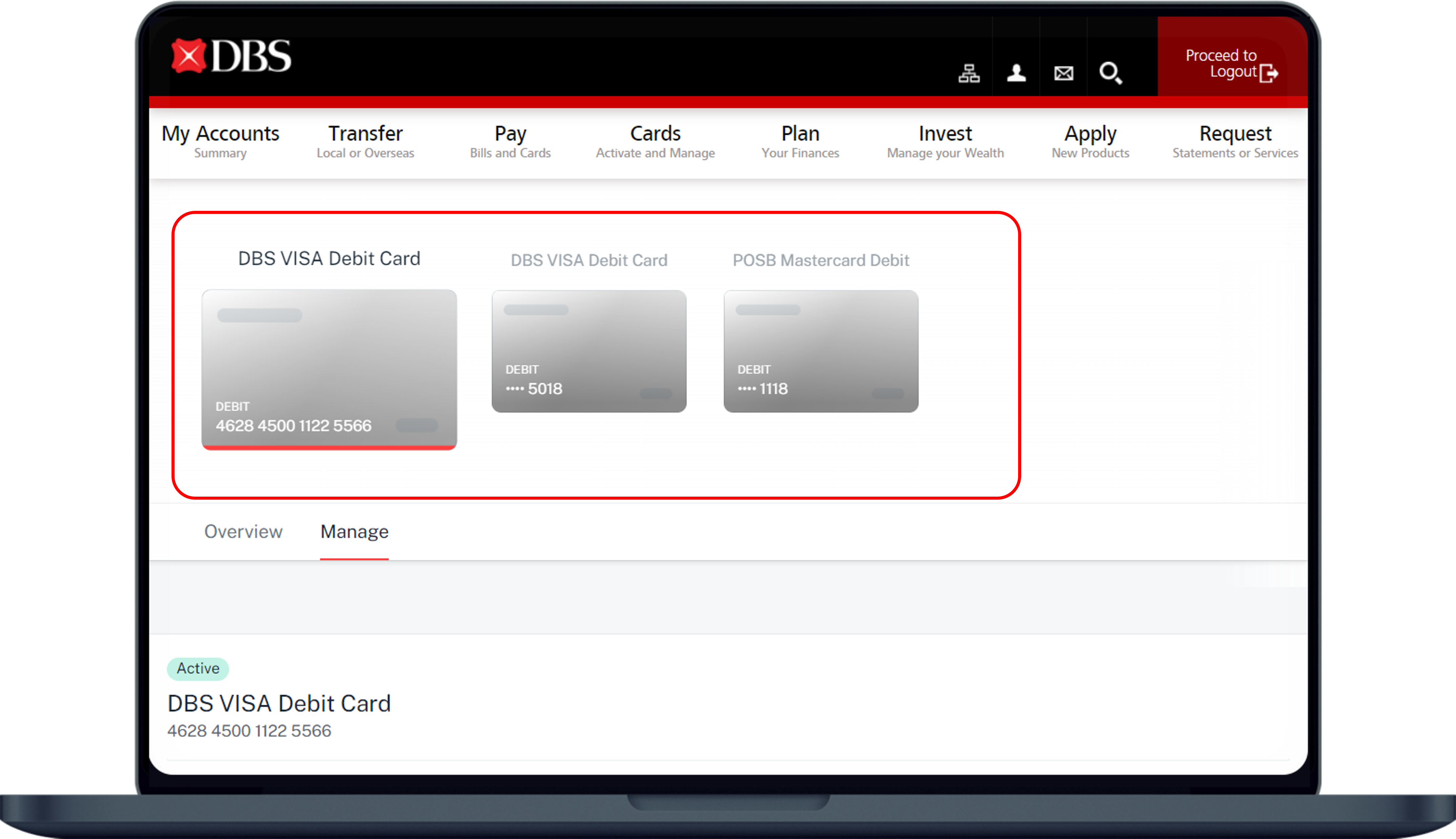Viewport: 1456px width, 839px height.
Task: Click POSB Mastercard Debit label
Action: [821, 260]
